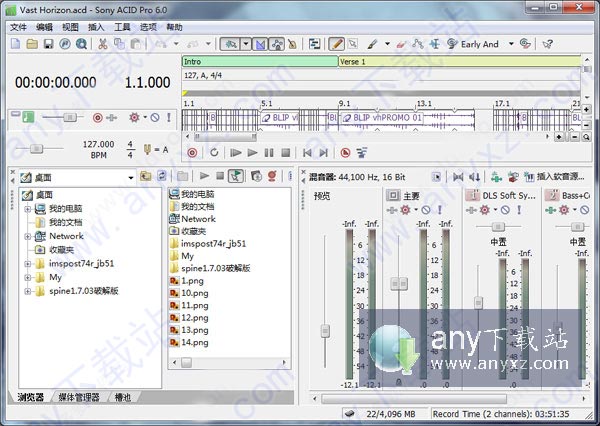The height and width of the screenshot is (426, 600).
Task: Open the 插入 menu
Action: coord(96,27)
